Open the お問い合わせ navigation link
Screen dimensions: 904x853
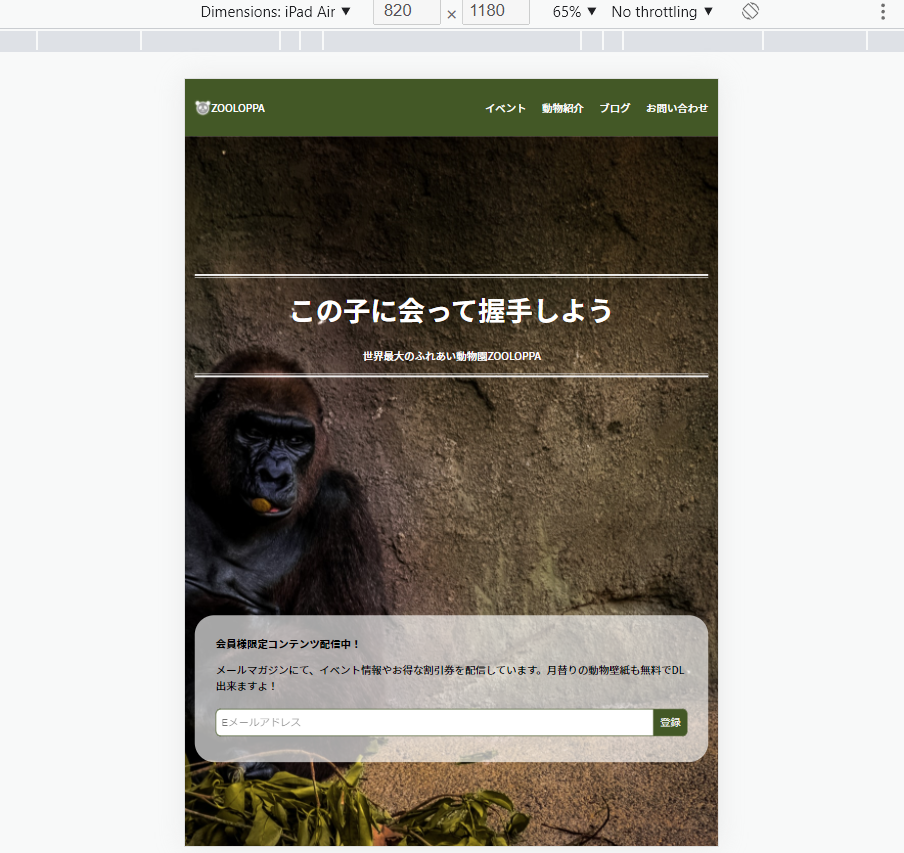[677, 108]
